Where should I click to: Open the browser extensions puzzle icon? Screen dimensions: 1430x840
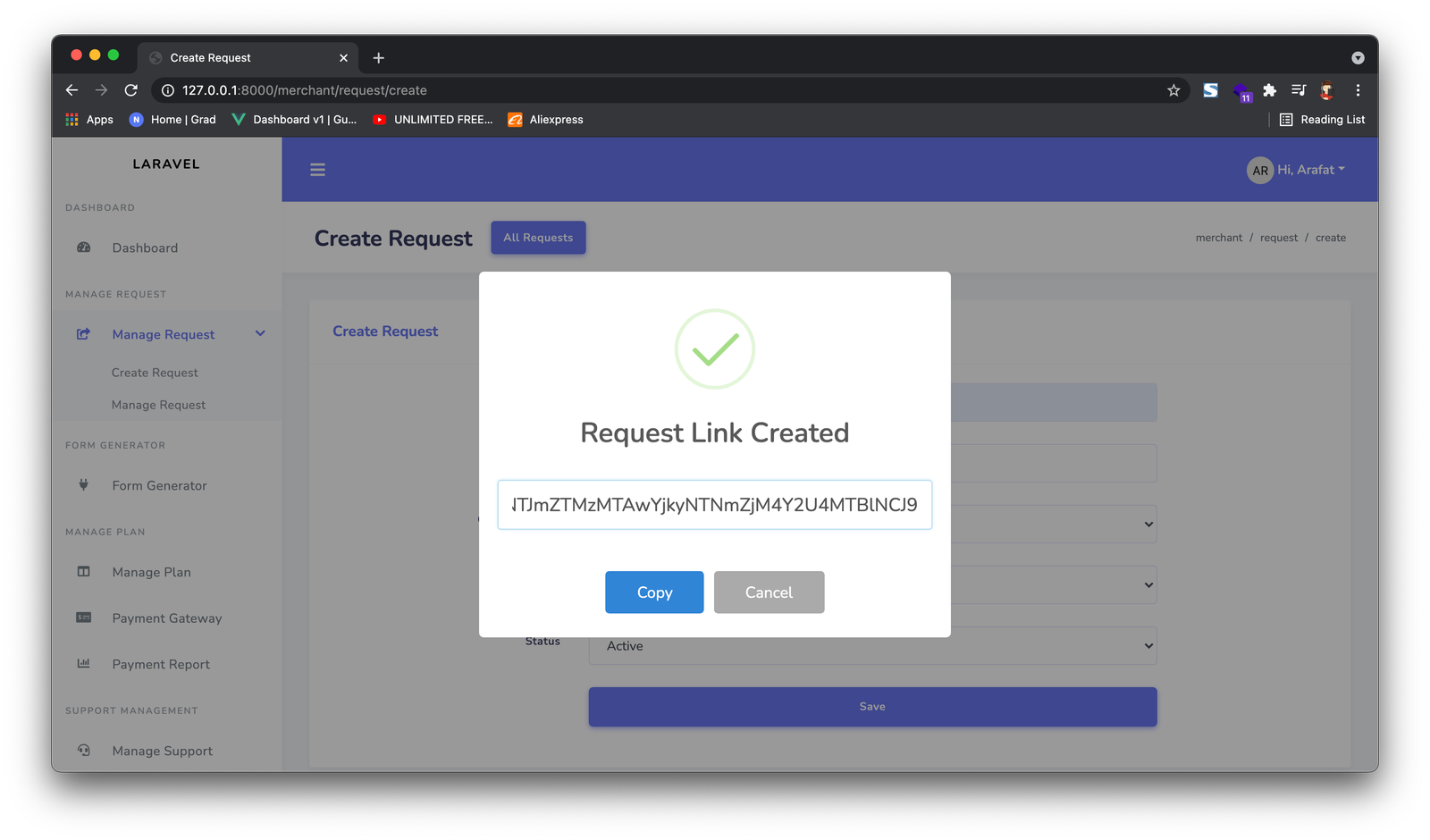1269,90
